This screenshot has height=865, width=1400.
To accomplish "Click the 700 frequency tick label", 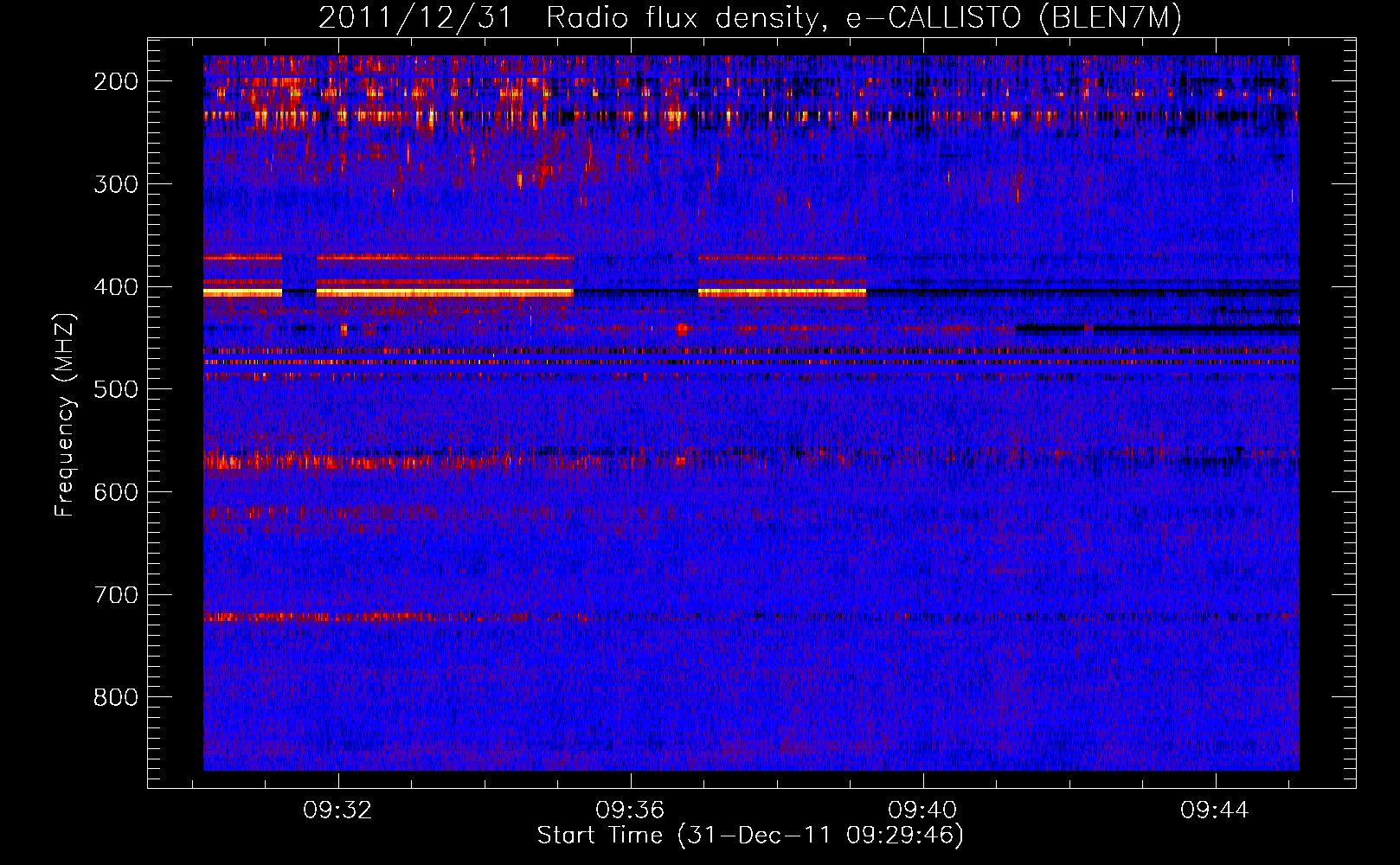I will pyautogui.click(x=116, y=595).
